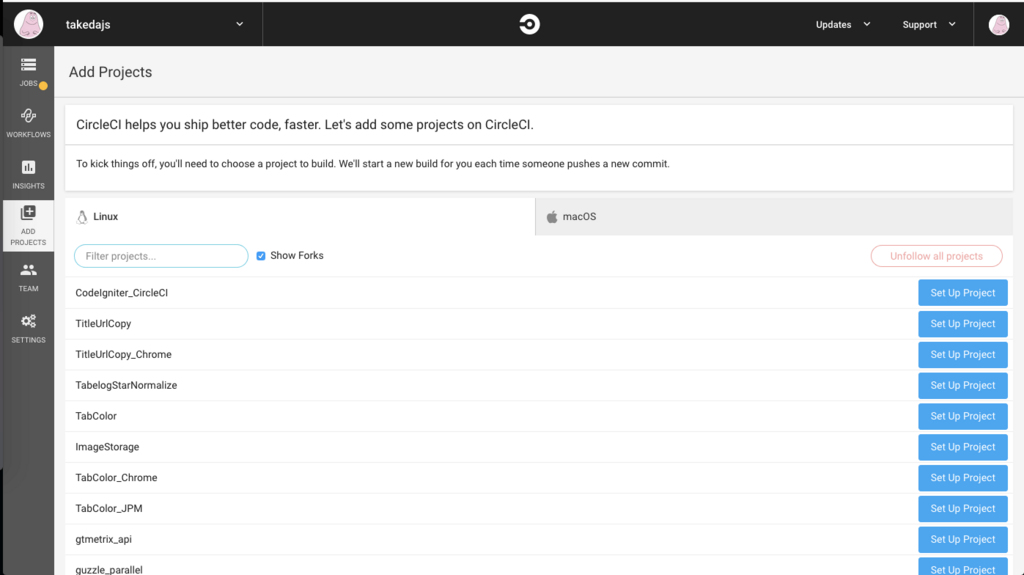This screenshot has height=575, width=1024.
Task: Set up project for TabelogStarNormalize
Action: [963, 386]
